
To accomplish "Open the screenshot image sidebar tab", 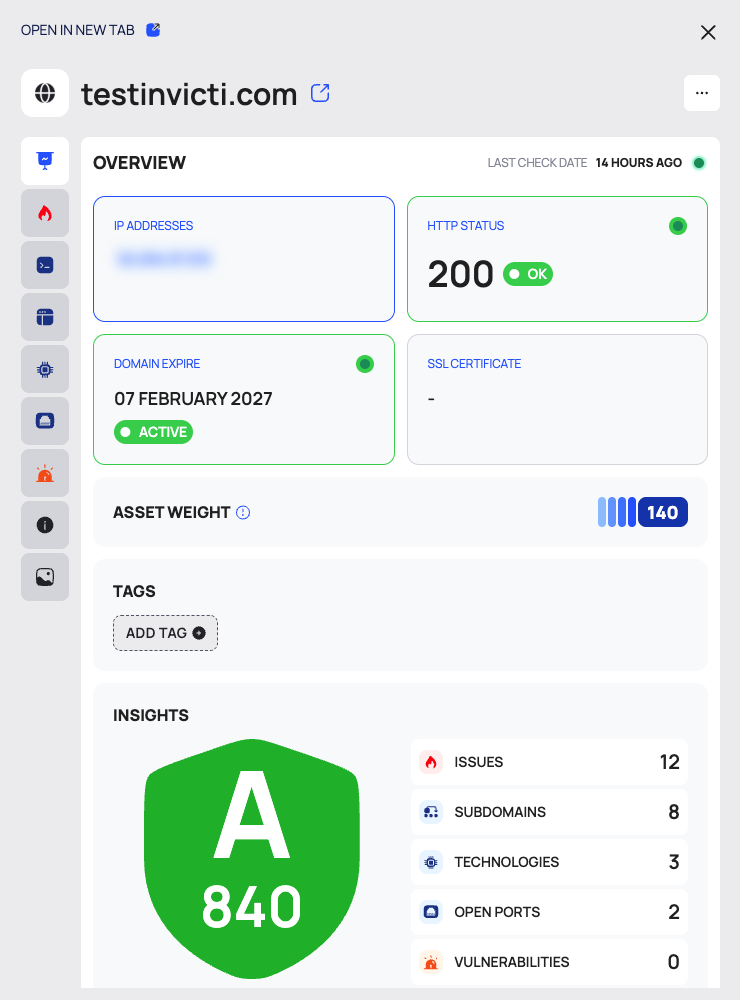I will point(45,577).
